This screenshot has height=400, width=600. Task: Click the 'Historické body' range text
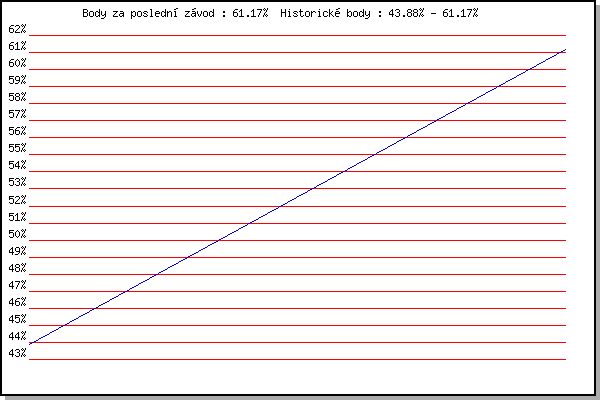pos(326,13)
